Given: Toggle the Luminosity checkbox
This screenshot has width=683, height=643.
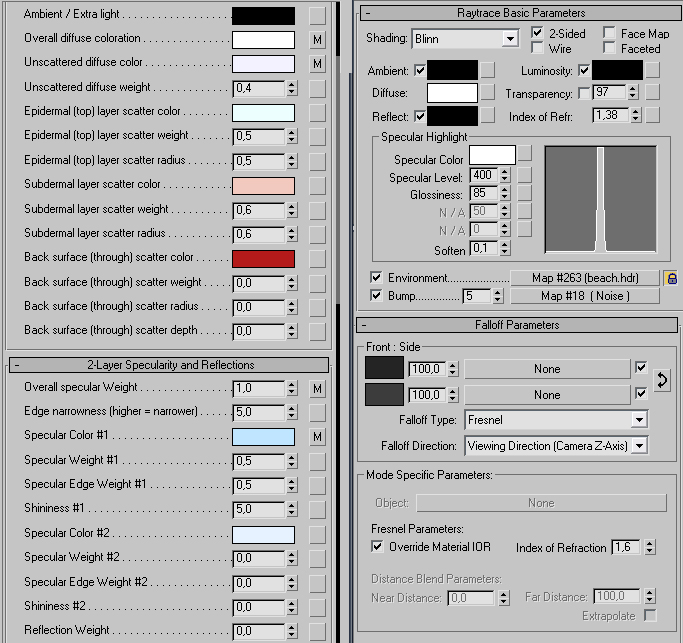Looking at the screenshot, I should 584,70.
